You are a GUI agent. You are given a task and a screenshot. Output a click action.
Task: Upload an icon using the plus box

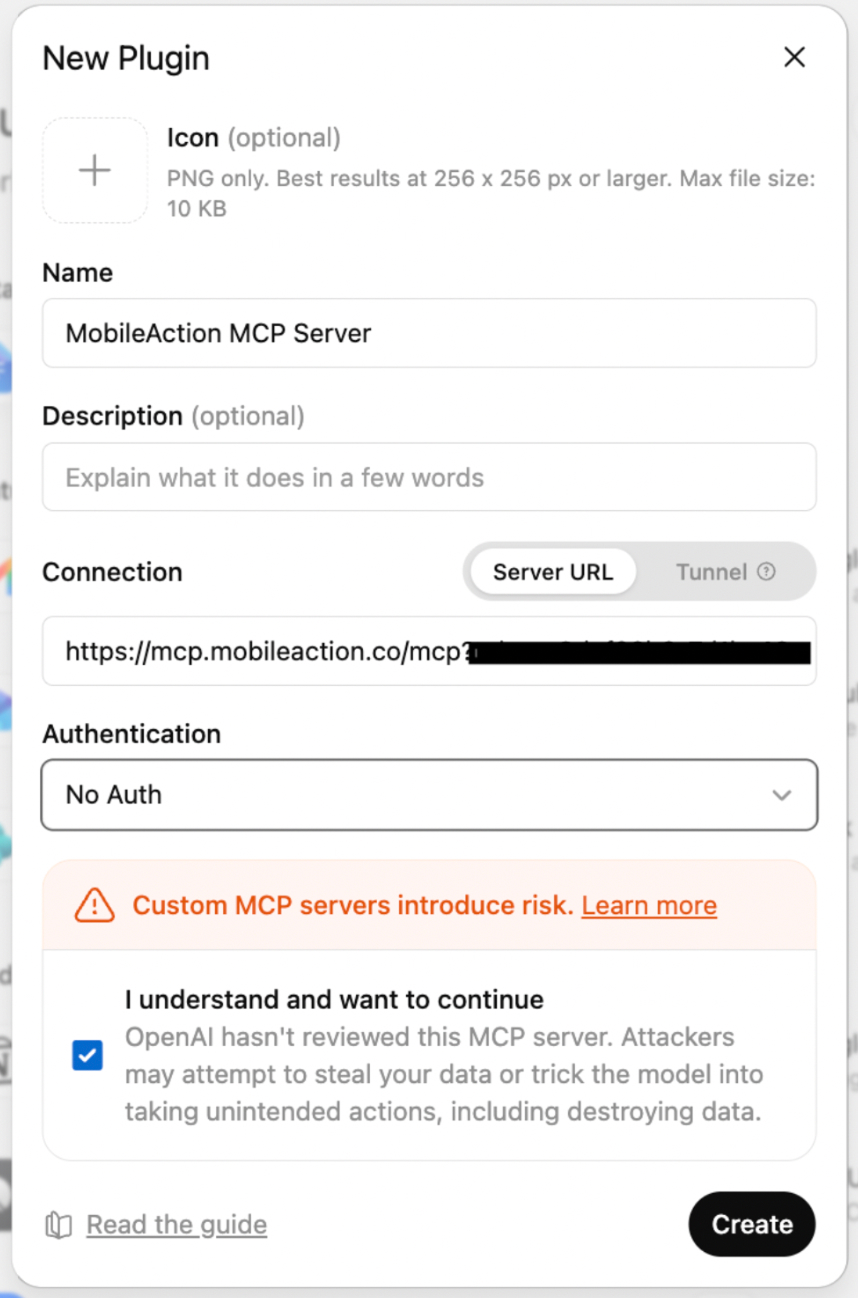pos(95,170)
